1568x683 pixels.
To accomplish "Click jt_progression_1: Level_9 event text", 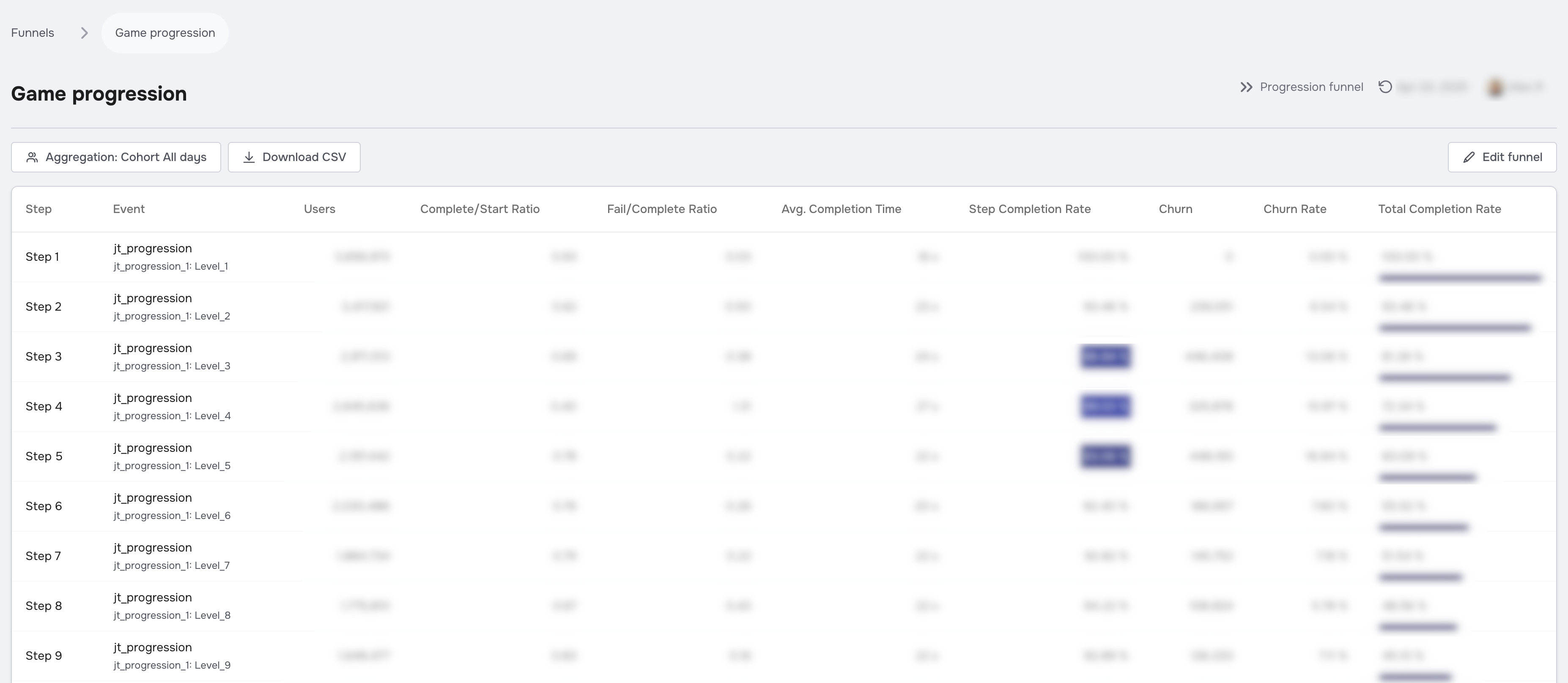I will point(172,665).
